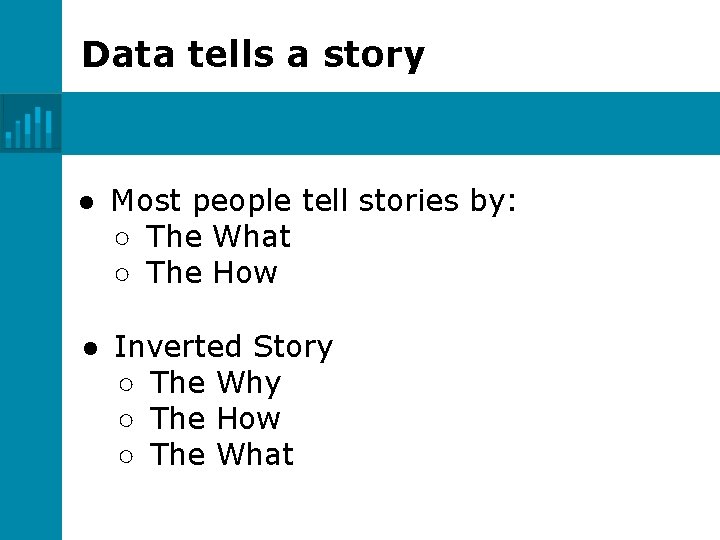Select 'The Why' text

click(x=215, y=383)
